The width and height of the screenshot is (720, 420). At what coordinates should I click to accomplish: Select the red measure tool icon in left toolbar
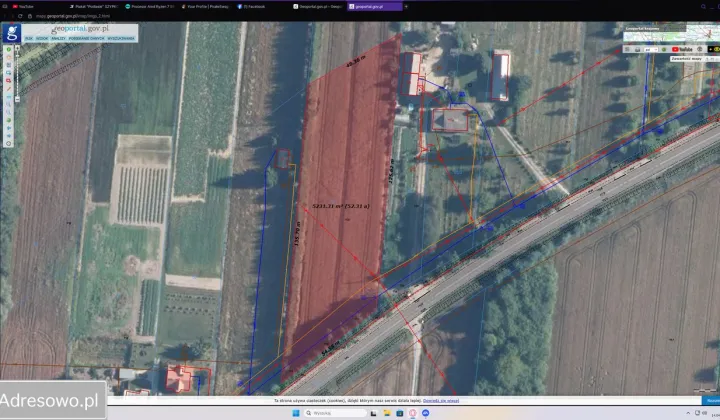[8, 72]
